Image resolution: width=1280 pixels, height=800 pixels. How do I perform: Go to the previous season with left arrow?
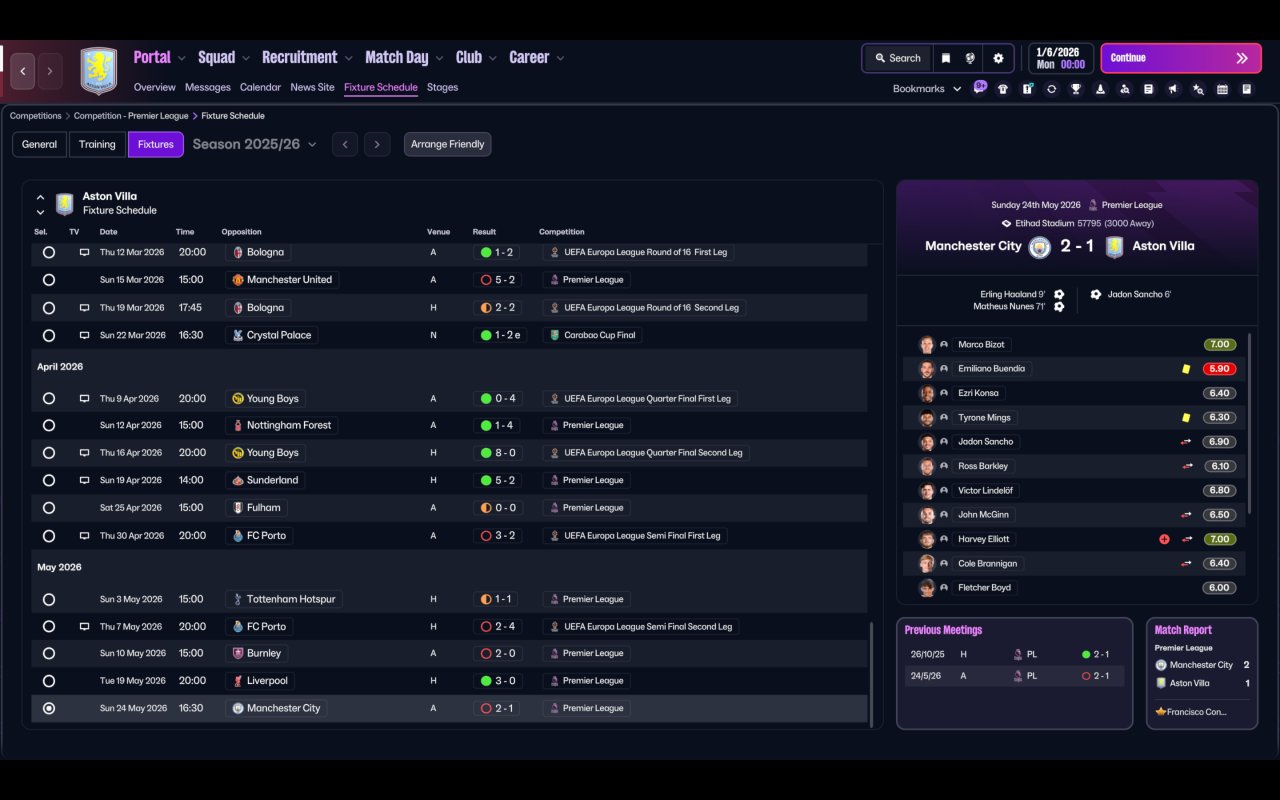pos(345,144)
